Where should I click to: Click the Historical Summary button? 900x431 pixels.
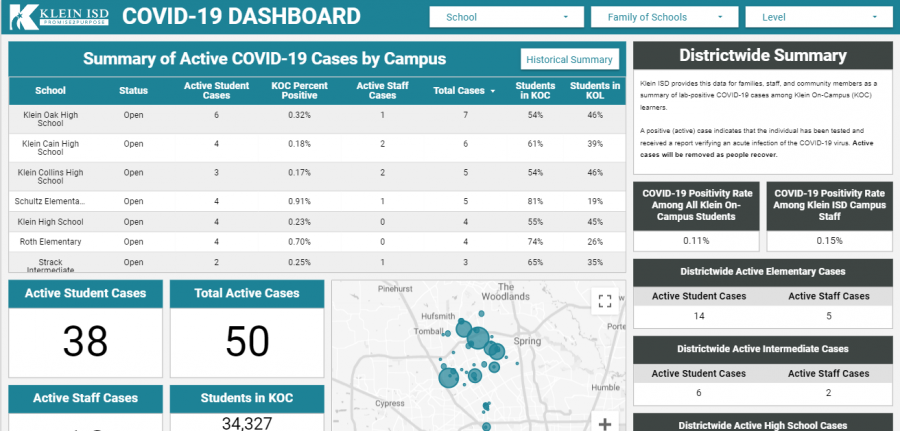[569, 59]
